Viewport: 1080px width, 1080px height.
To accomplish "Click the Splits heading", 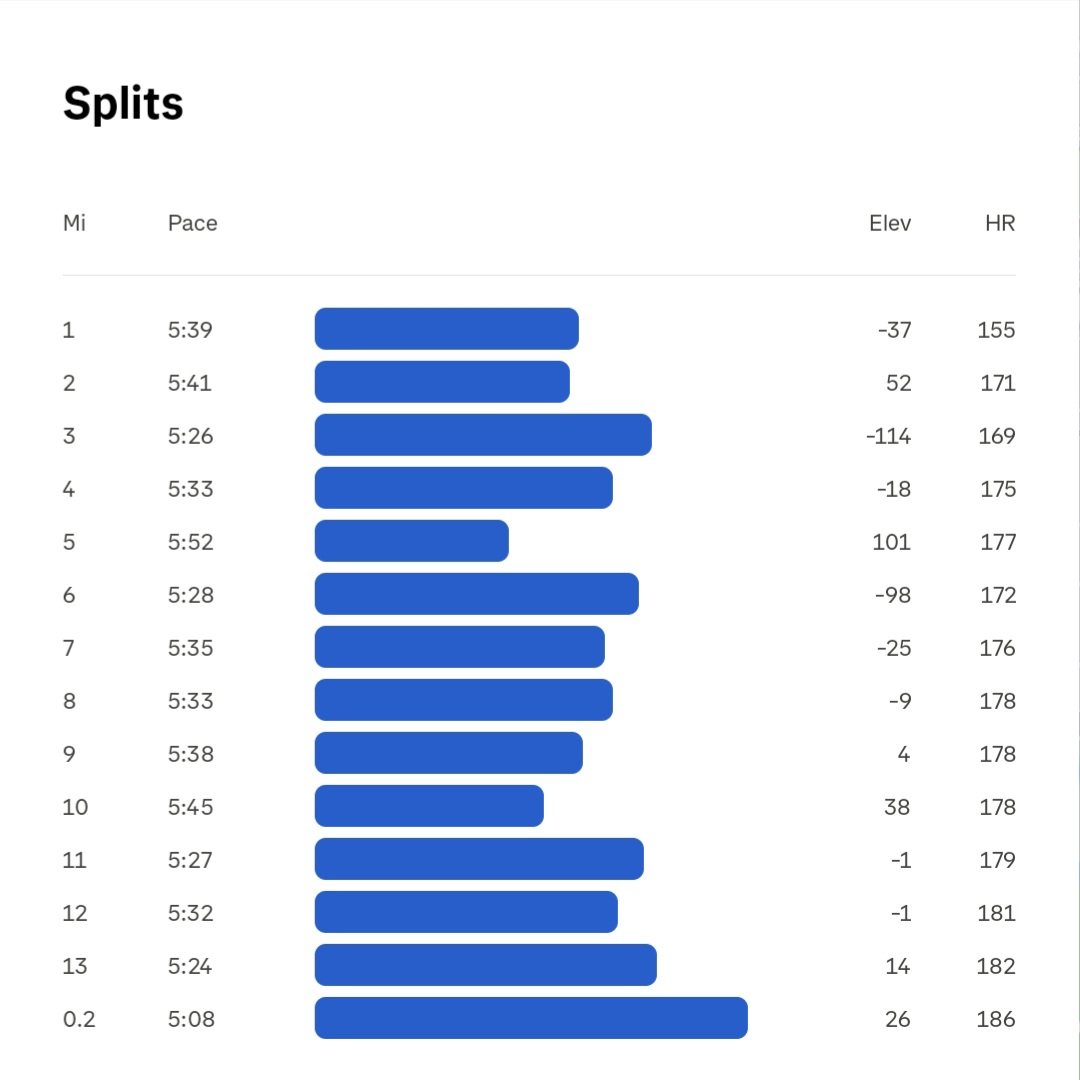I will coord(123,104).
